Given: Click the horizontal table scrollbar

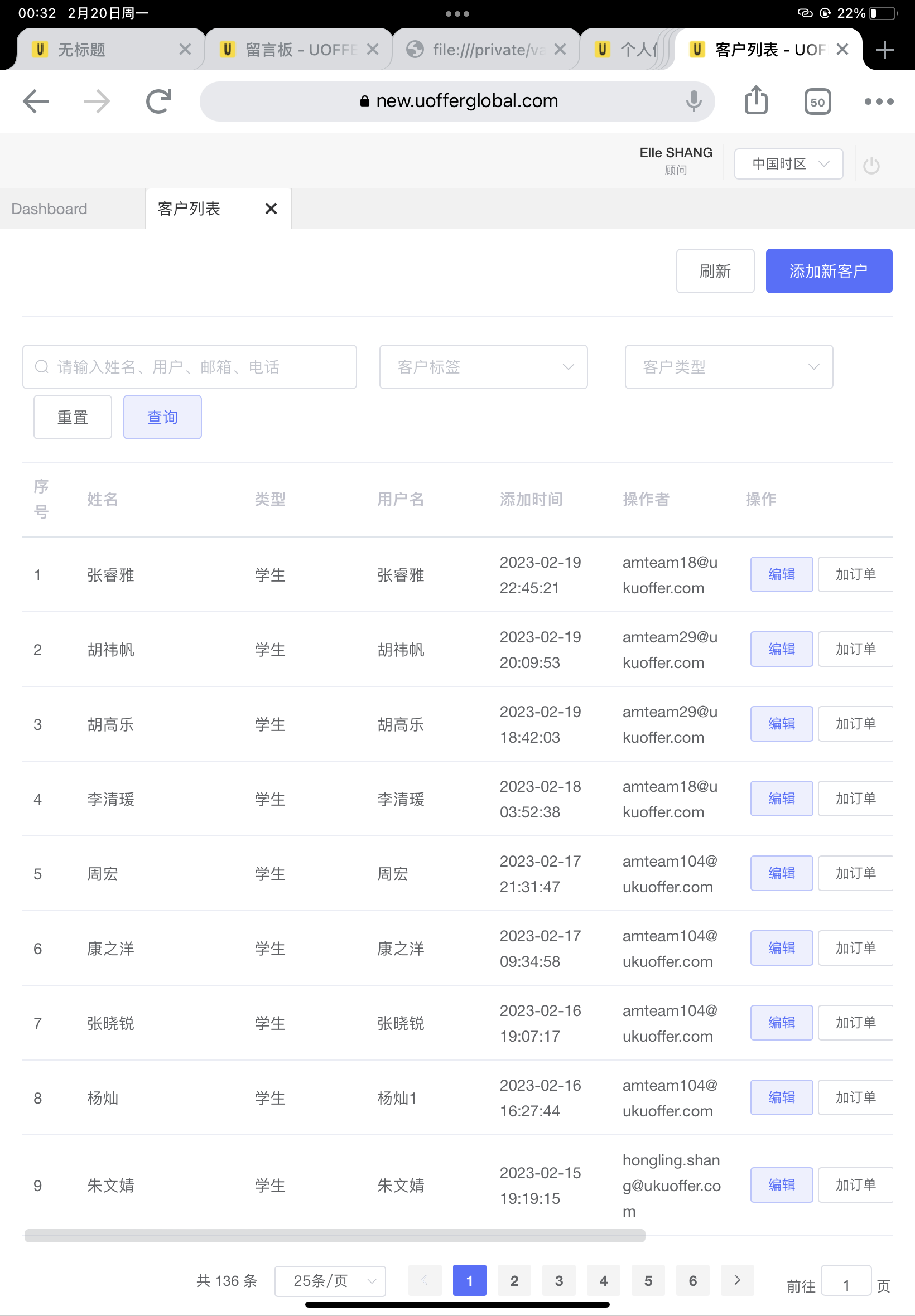Looking at the screenshot, I should click(x=334, y=1236).
